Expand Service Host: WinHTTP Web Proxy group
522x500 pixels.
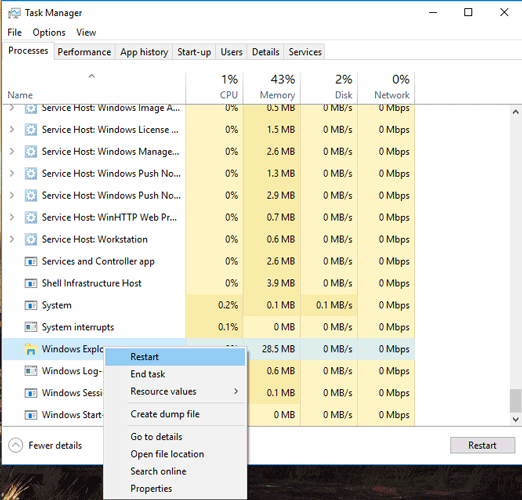coord(12,217)
